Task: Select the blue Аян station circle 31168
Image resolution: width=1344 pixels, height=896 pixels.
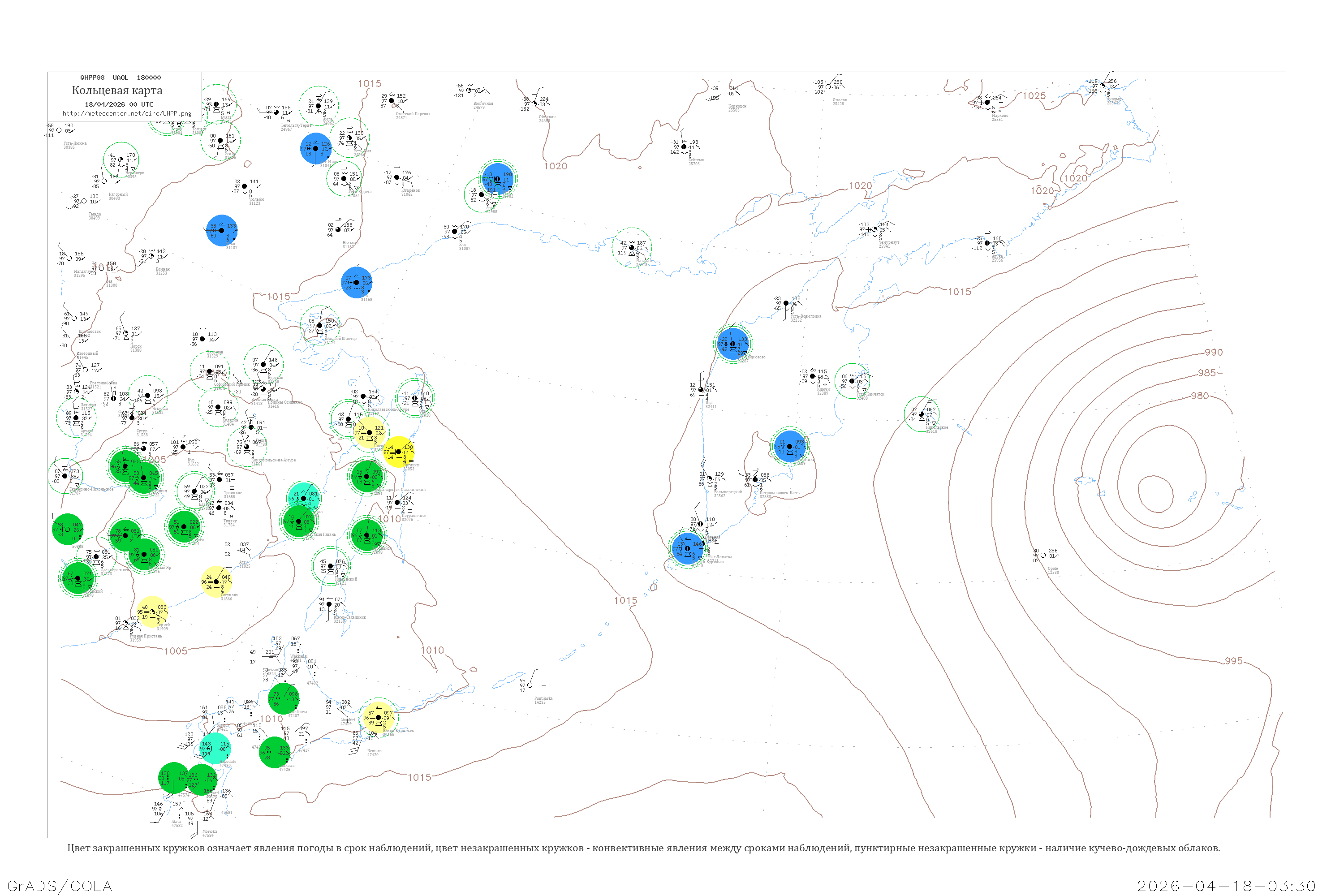Action: click(x=357, y=283)
